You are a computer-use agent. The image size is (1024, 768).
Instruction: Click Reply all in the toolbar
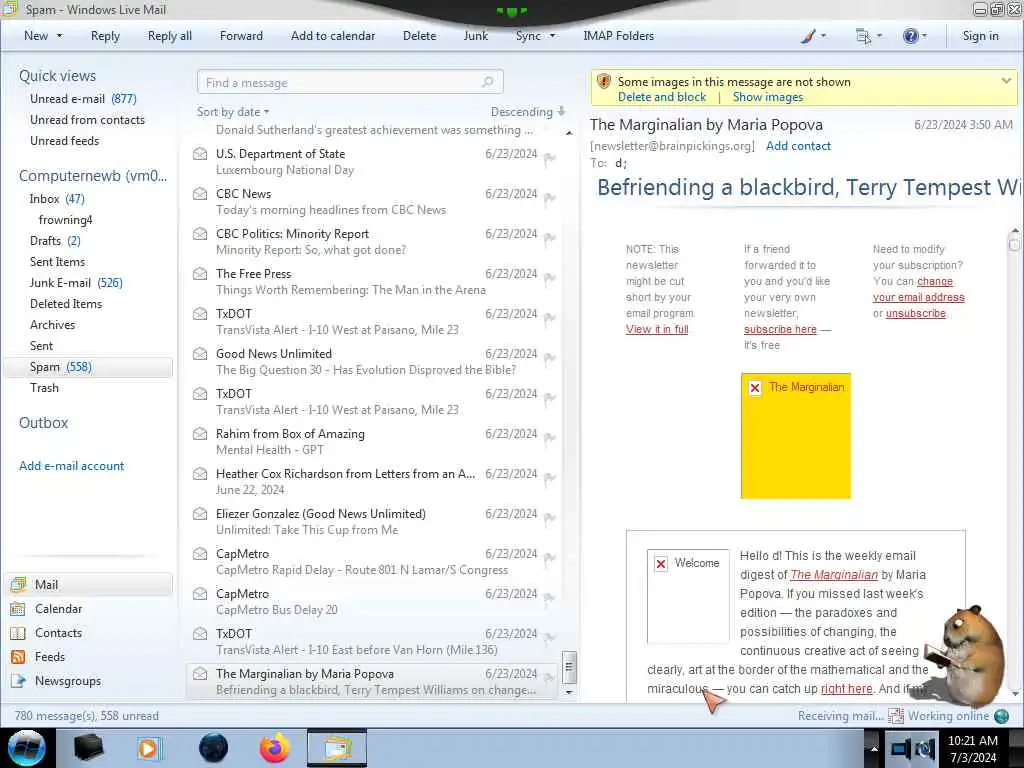(170, 36)
